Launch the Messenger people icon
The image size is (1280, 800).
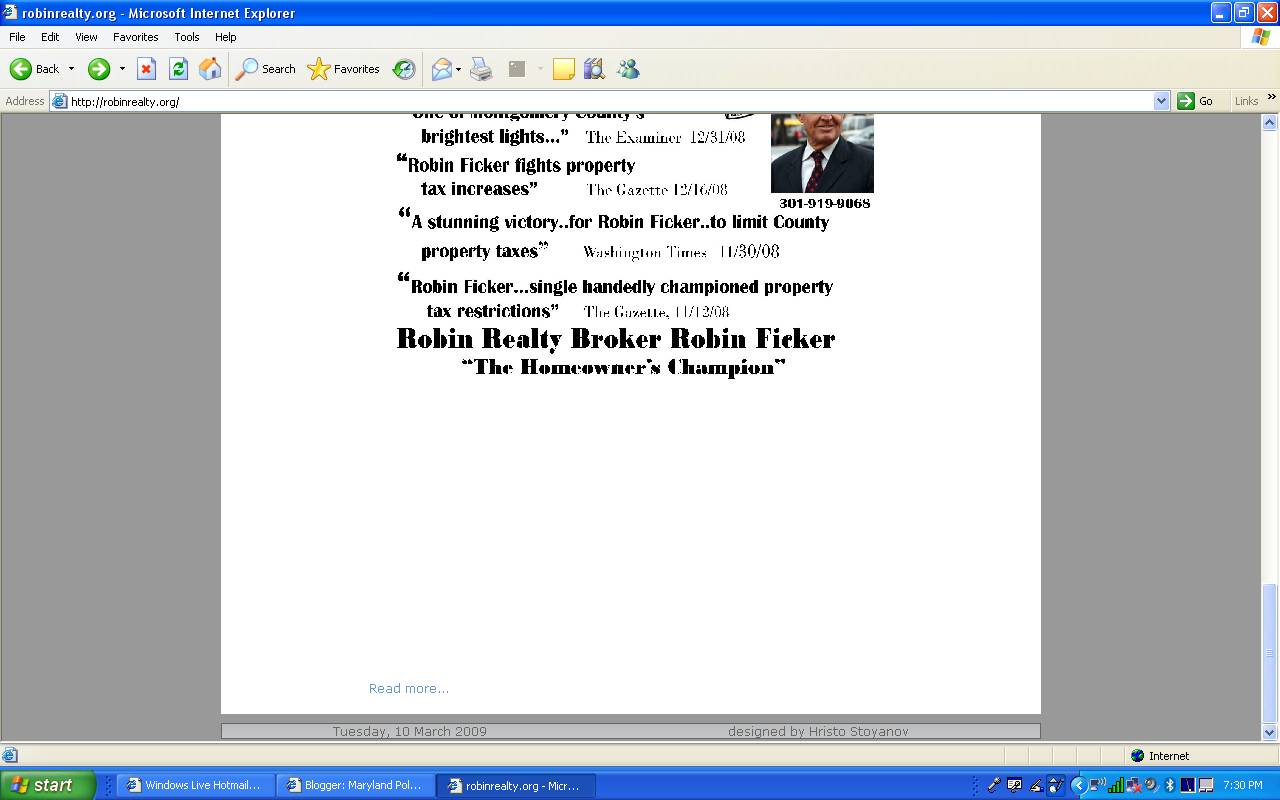click(628, 69)
